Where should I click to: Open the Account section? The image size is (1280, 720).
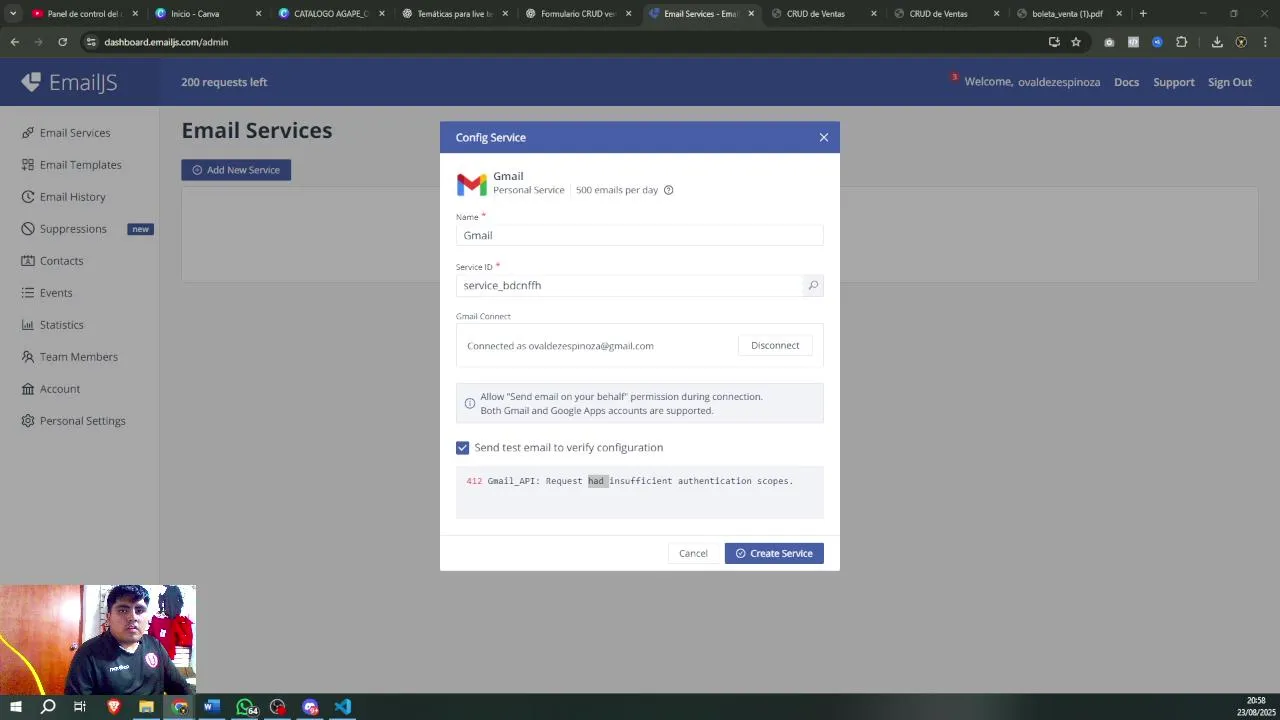(x=51, y=389)
